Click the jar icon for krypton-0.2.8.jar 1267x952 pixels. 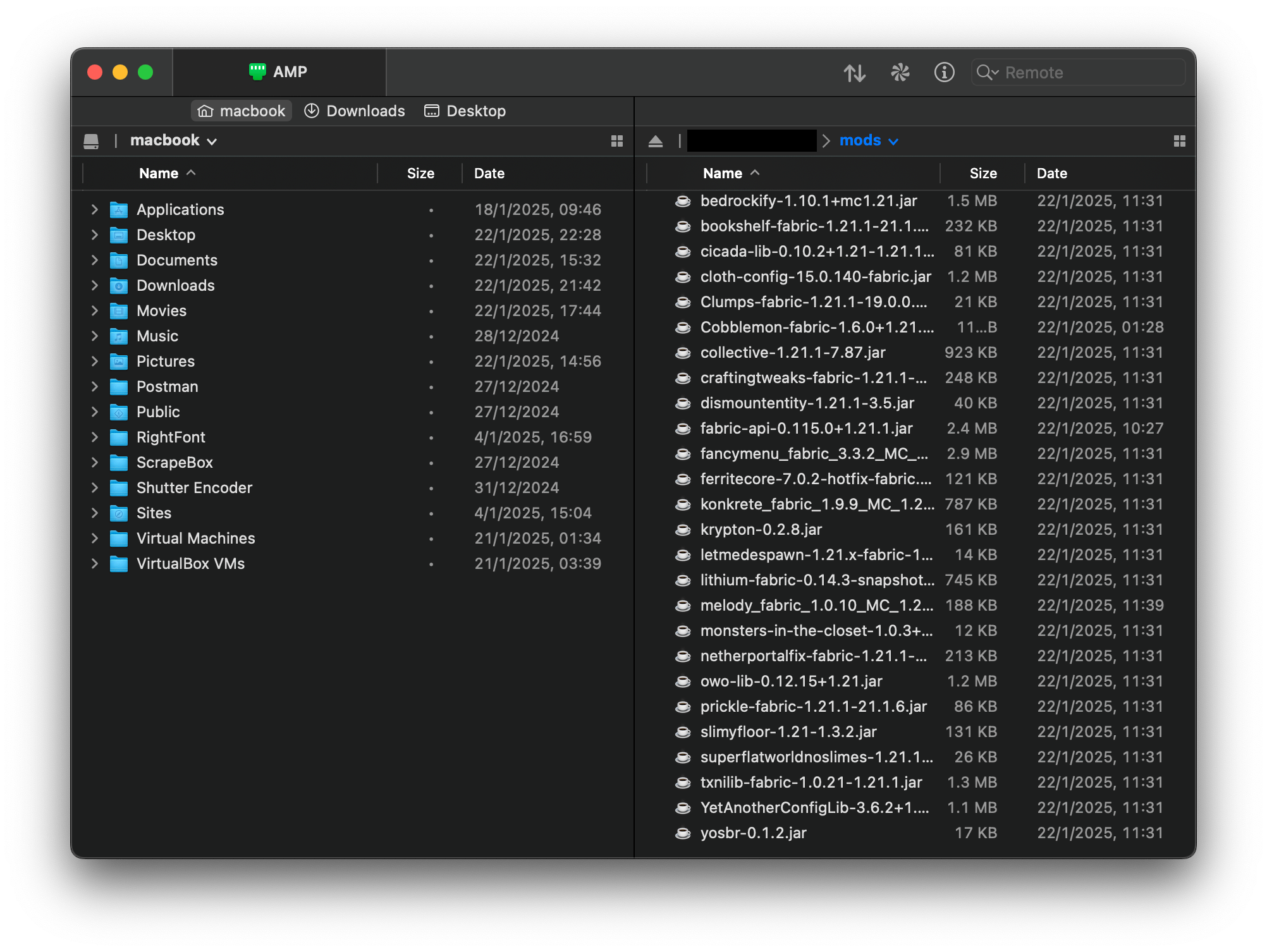683,530
